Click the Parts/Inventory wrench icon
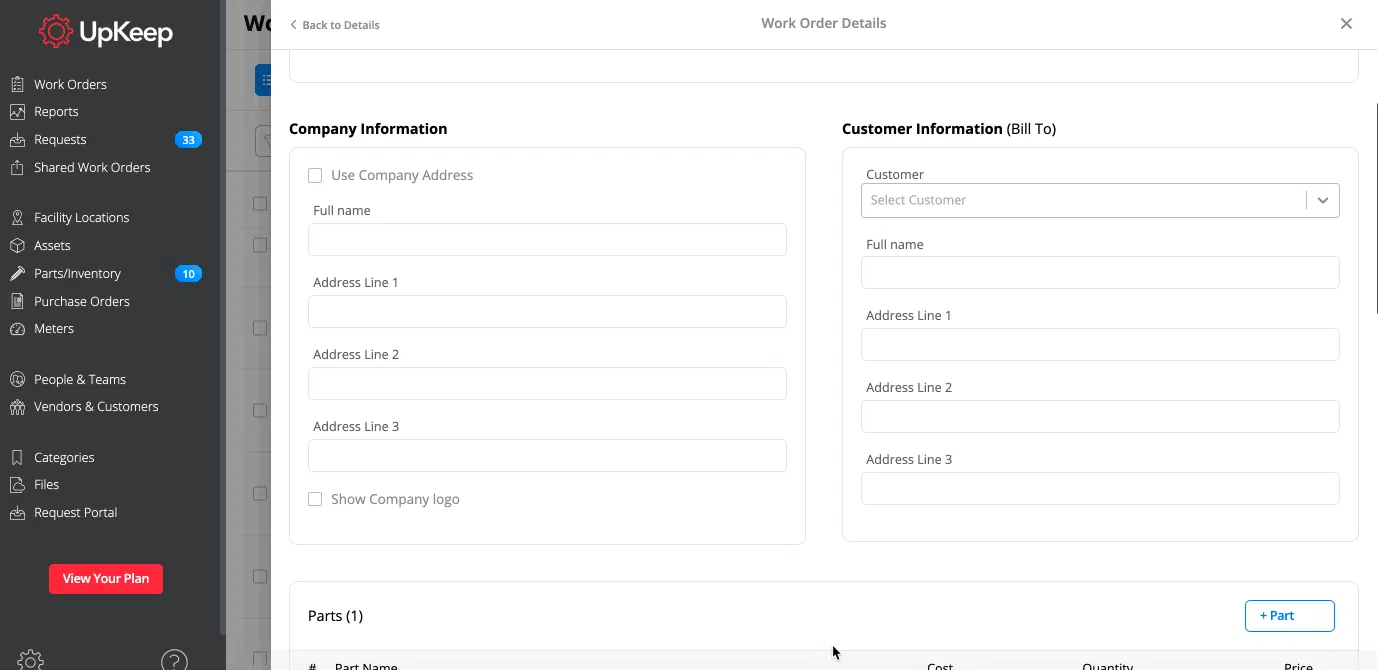1378x670 pixels. pos(17,274)
